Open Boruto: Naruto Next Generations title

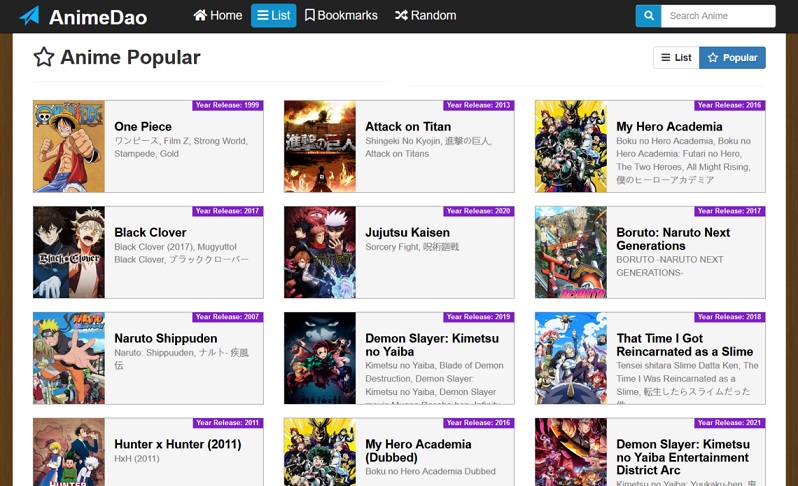click(673, 239)
